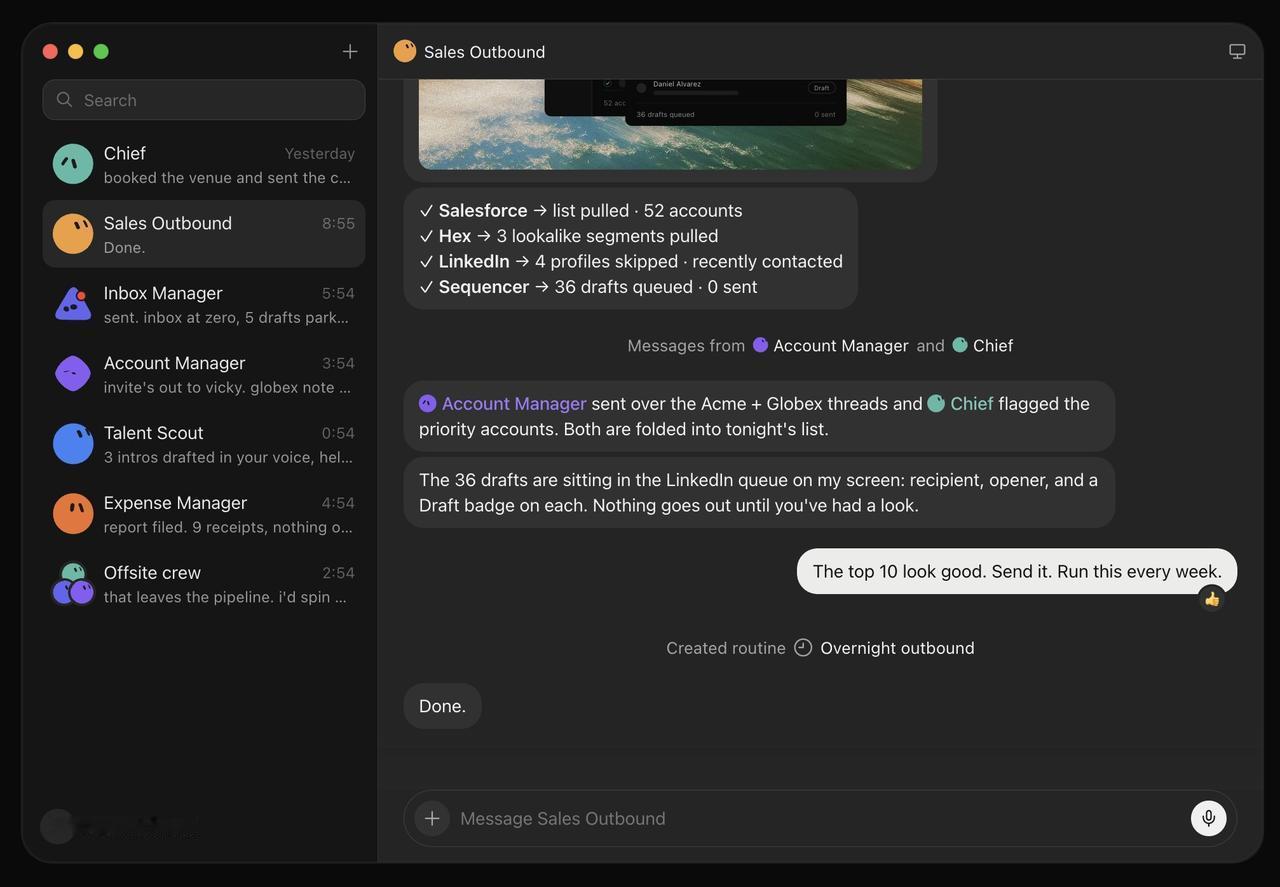
Task: Click the Talent Scout blue avatar
Action: tap(73, 444)
